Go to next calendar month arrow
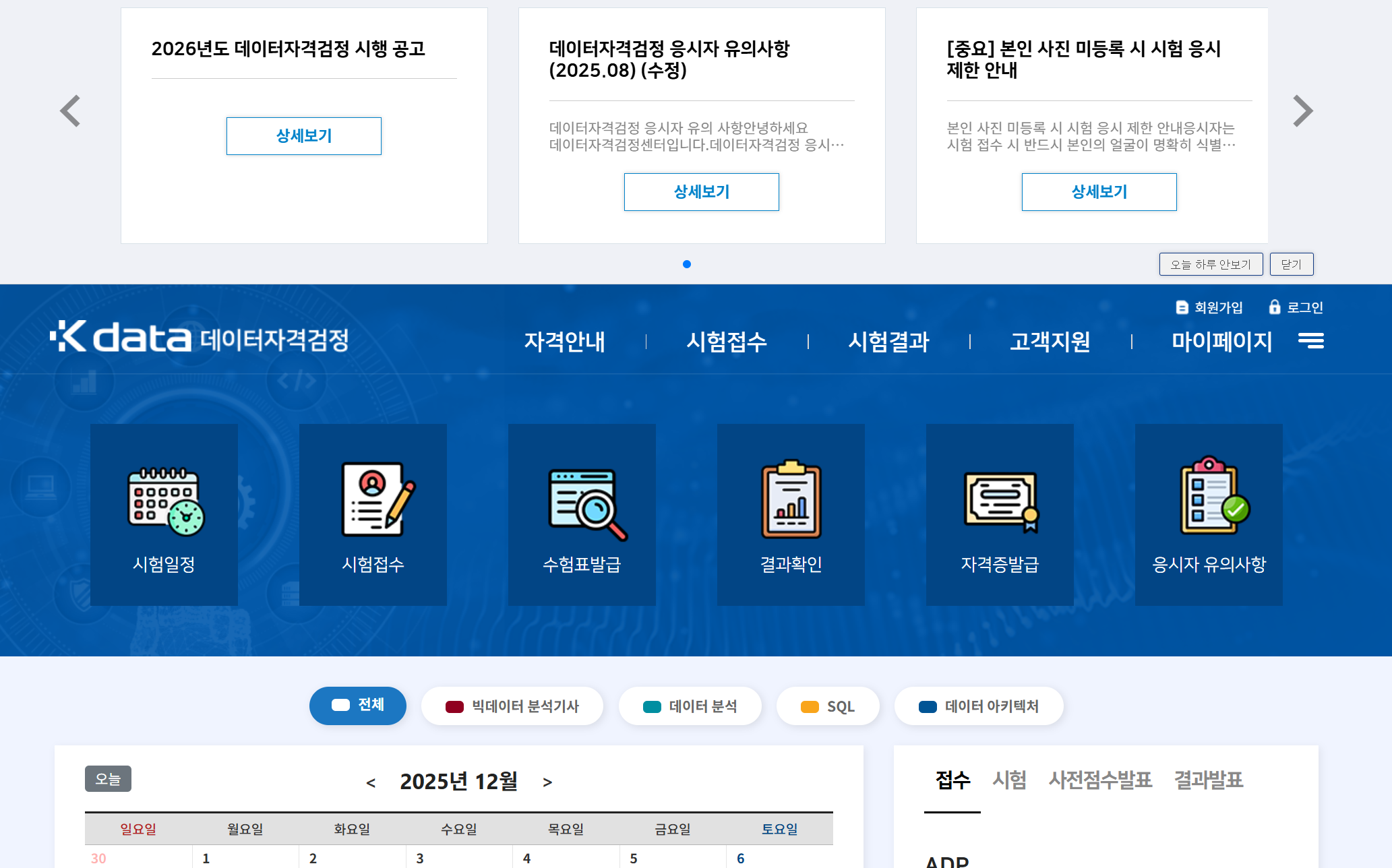The image size is (1392, 868). [x=547, y=782]
